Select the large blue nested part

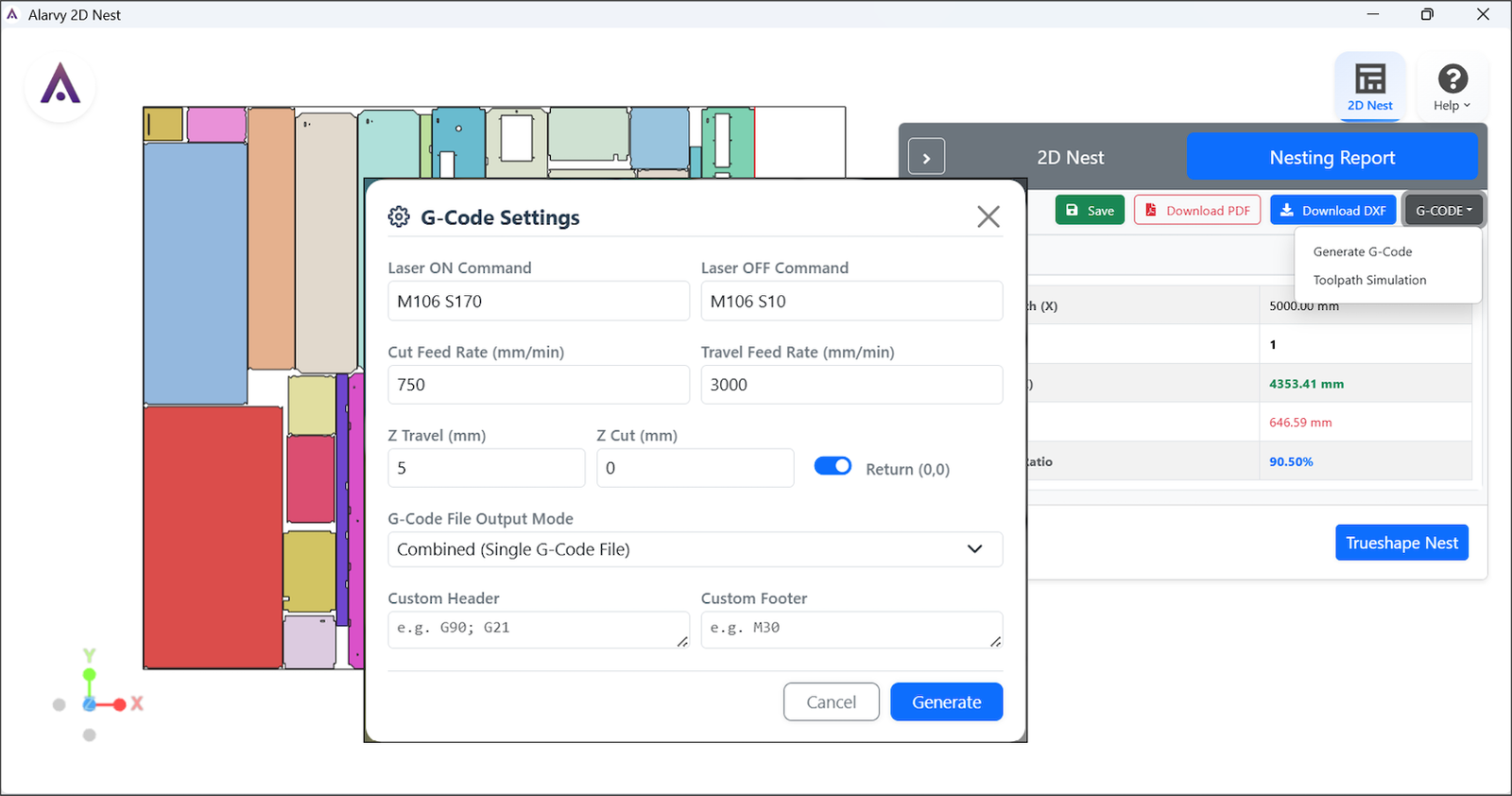click(x=196, y=274)
